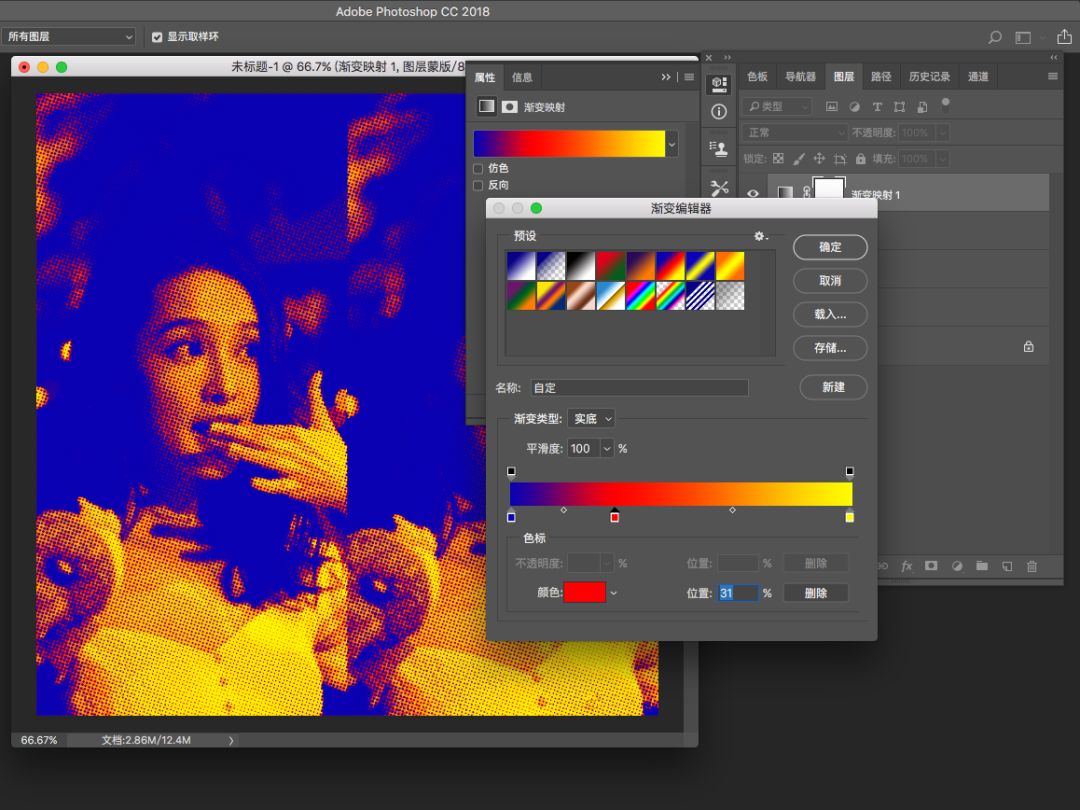Open the 所有图层 sample dropdown
The image size is (1080, 810).
click(68, 37)
